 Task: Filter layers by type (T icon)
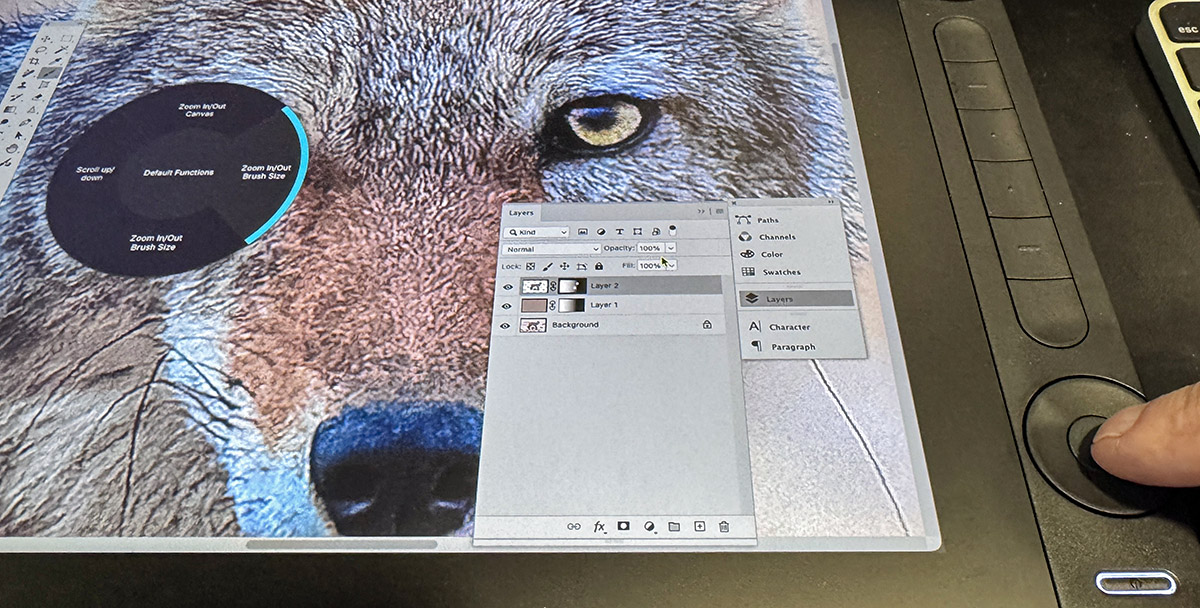tap(619, 232)
